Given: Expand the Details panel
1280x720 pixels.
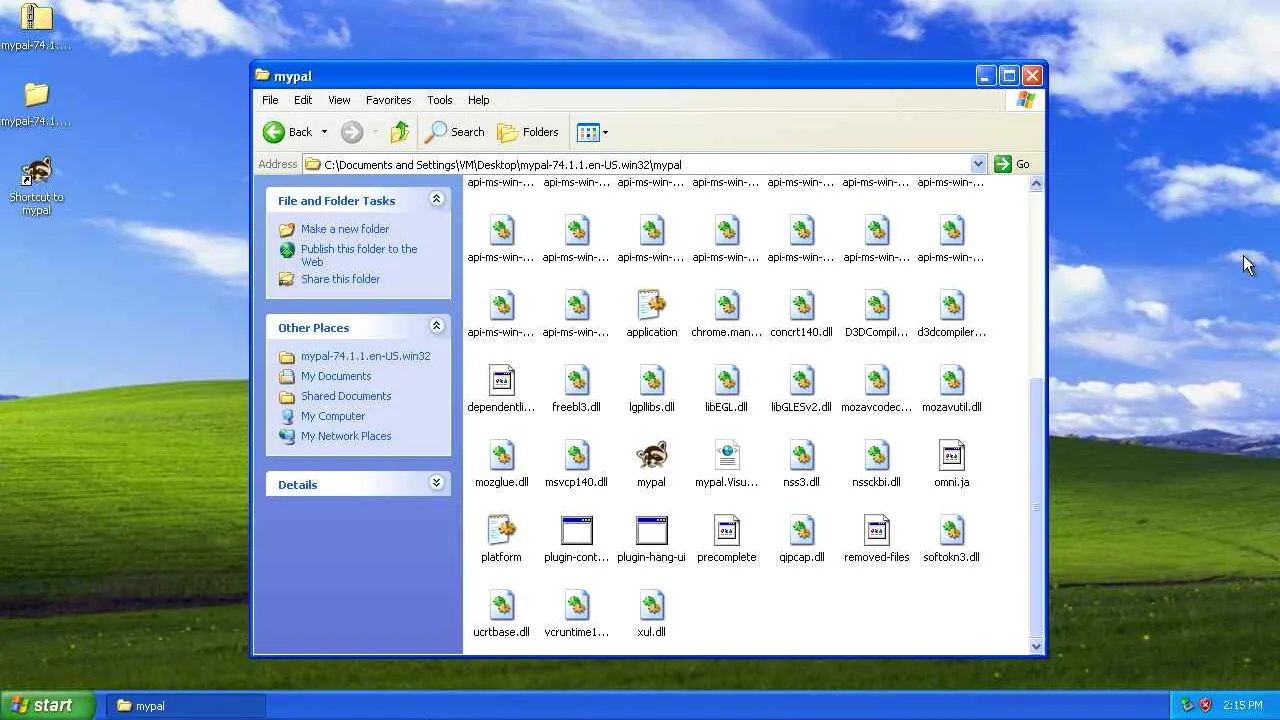Looking at the screenshot, I should pos(436,483).
